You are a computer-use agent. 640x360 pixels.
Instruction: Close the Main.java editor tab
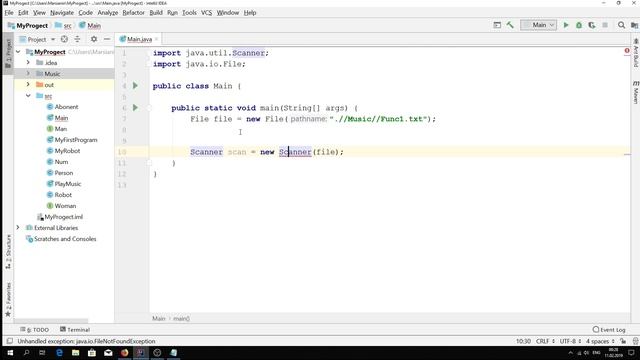[156, 39]
